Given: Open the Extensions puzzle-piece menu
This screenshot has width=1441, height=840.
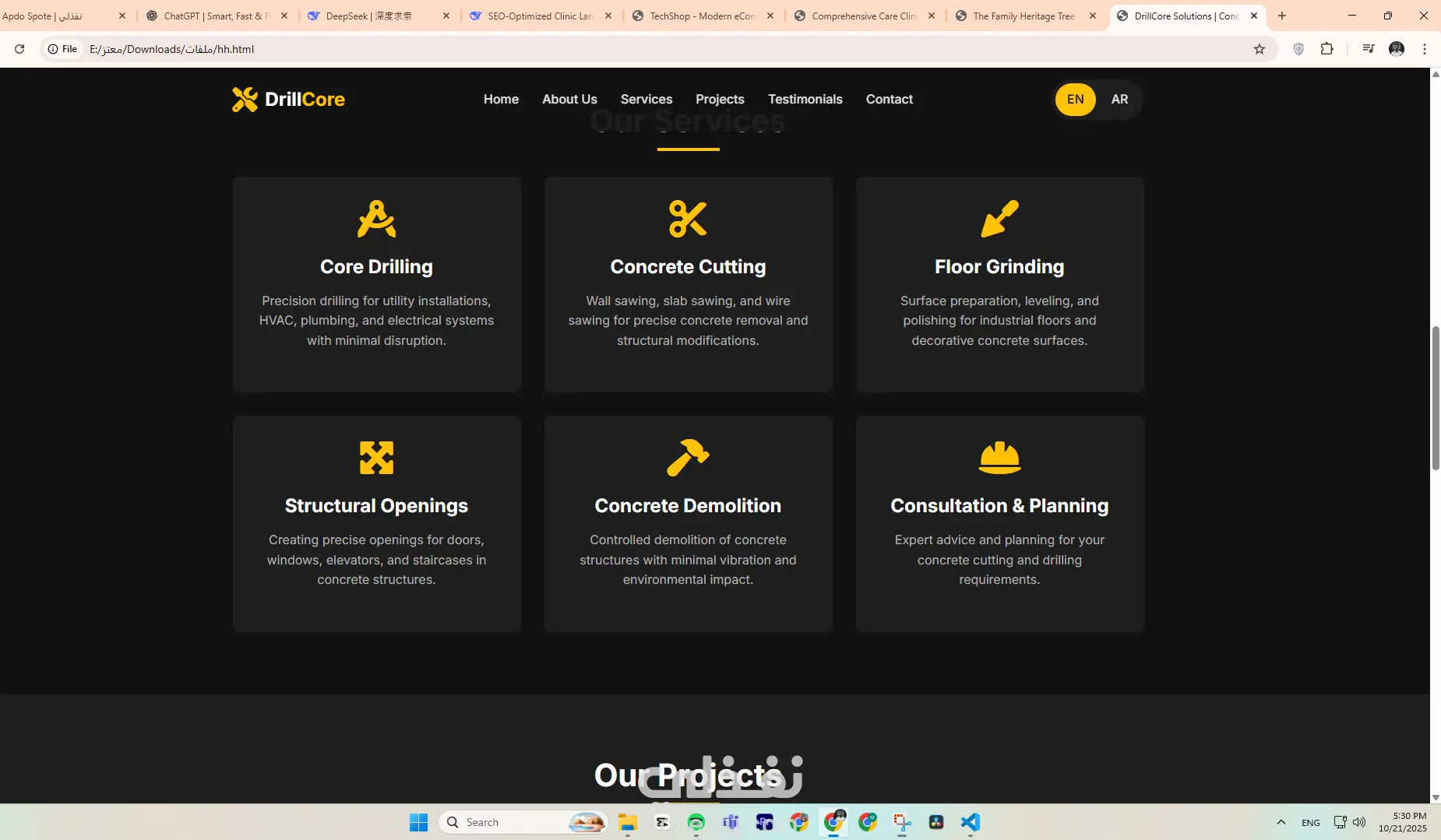Looking at the screenshot, I should [1327, 49].
